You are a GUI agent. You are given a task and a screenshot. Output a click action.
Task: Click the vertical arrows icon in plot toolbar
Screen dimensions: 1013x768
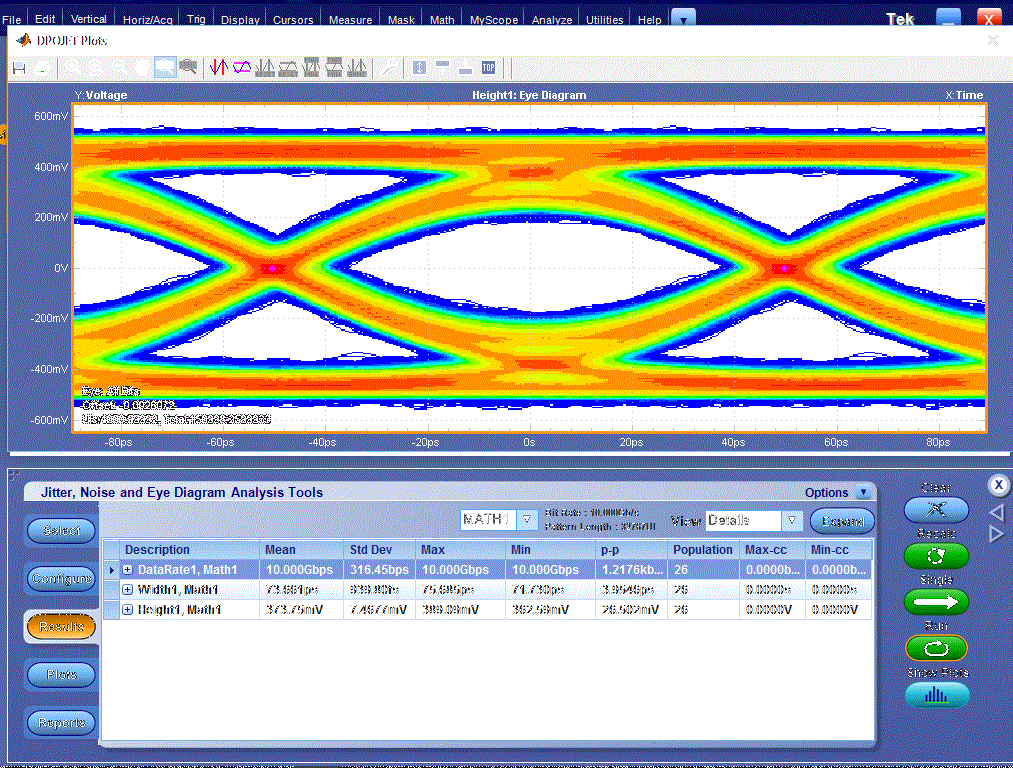419,67
